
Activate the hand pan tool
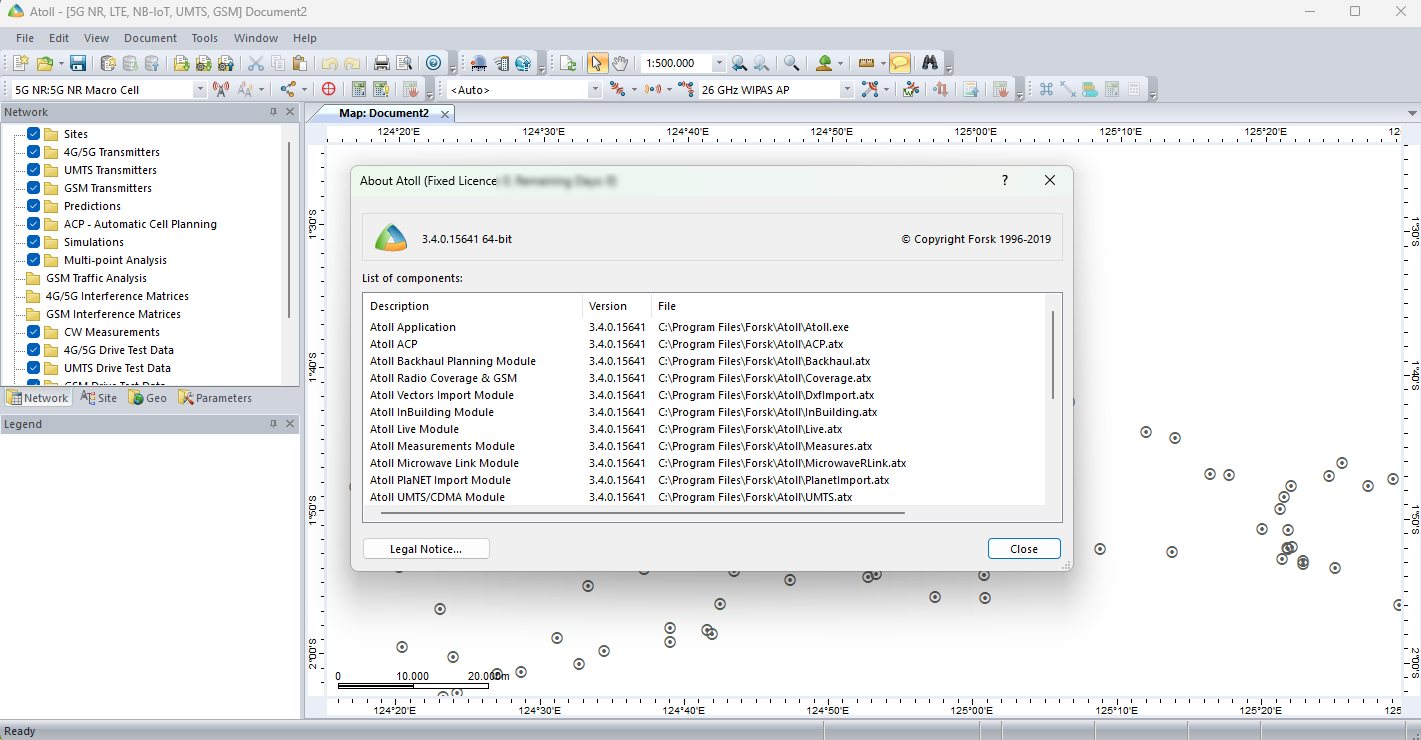[x=620, y=63]
